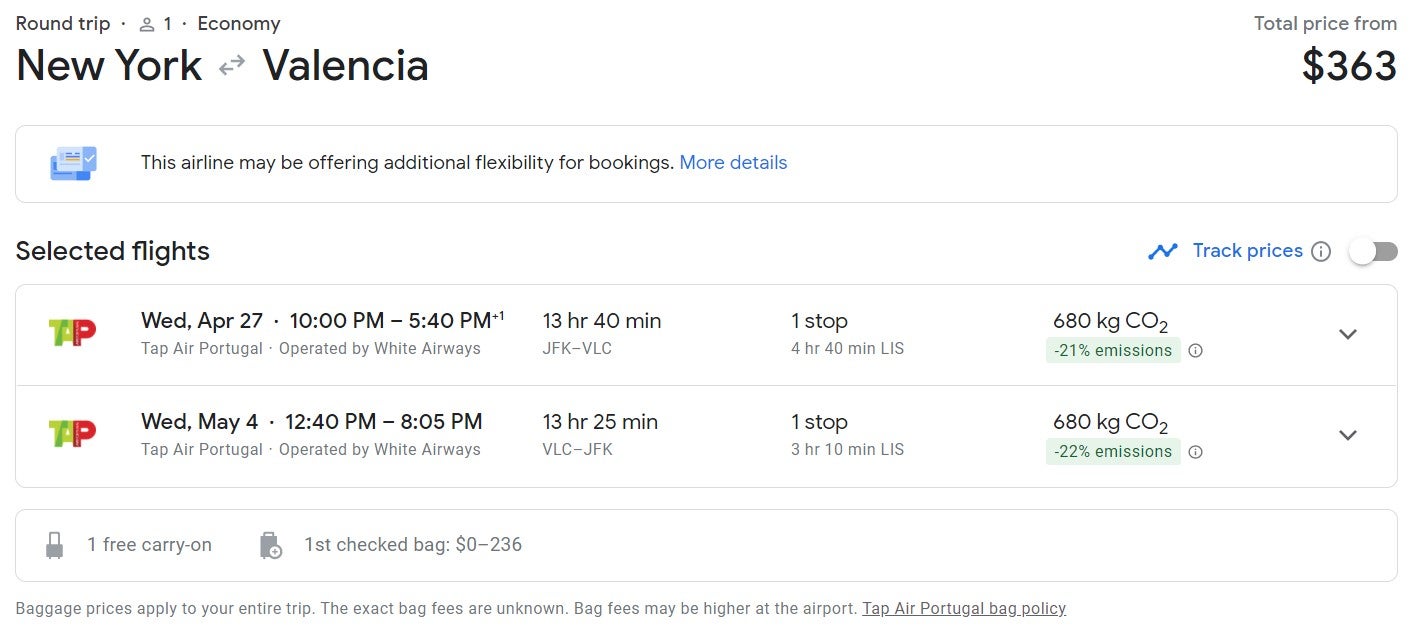1420x640 pixels.
Task: Expand the Wed, May 4 flight details
Action: [1348, 435]
